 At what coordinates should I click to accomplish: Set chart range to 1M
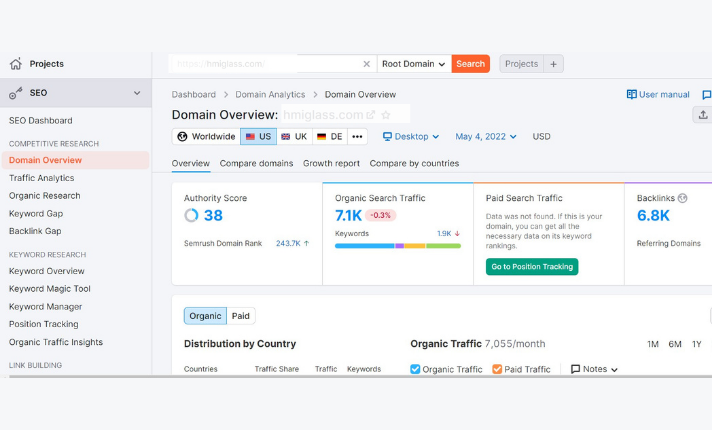tap(653, 344)
